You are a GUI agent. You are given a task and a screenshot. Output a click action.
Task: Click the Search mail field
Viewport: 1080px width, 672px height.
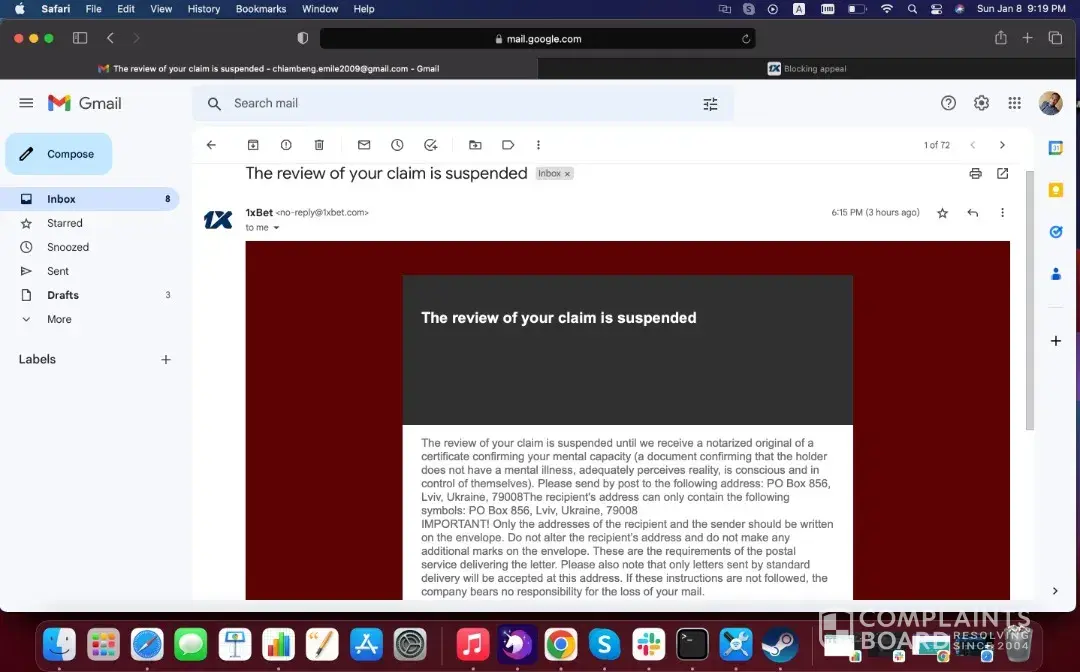click(450, 103)
